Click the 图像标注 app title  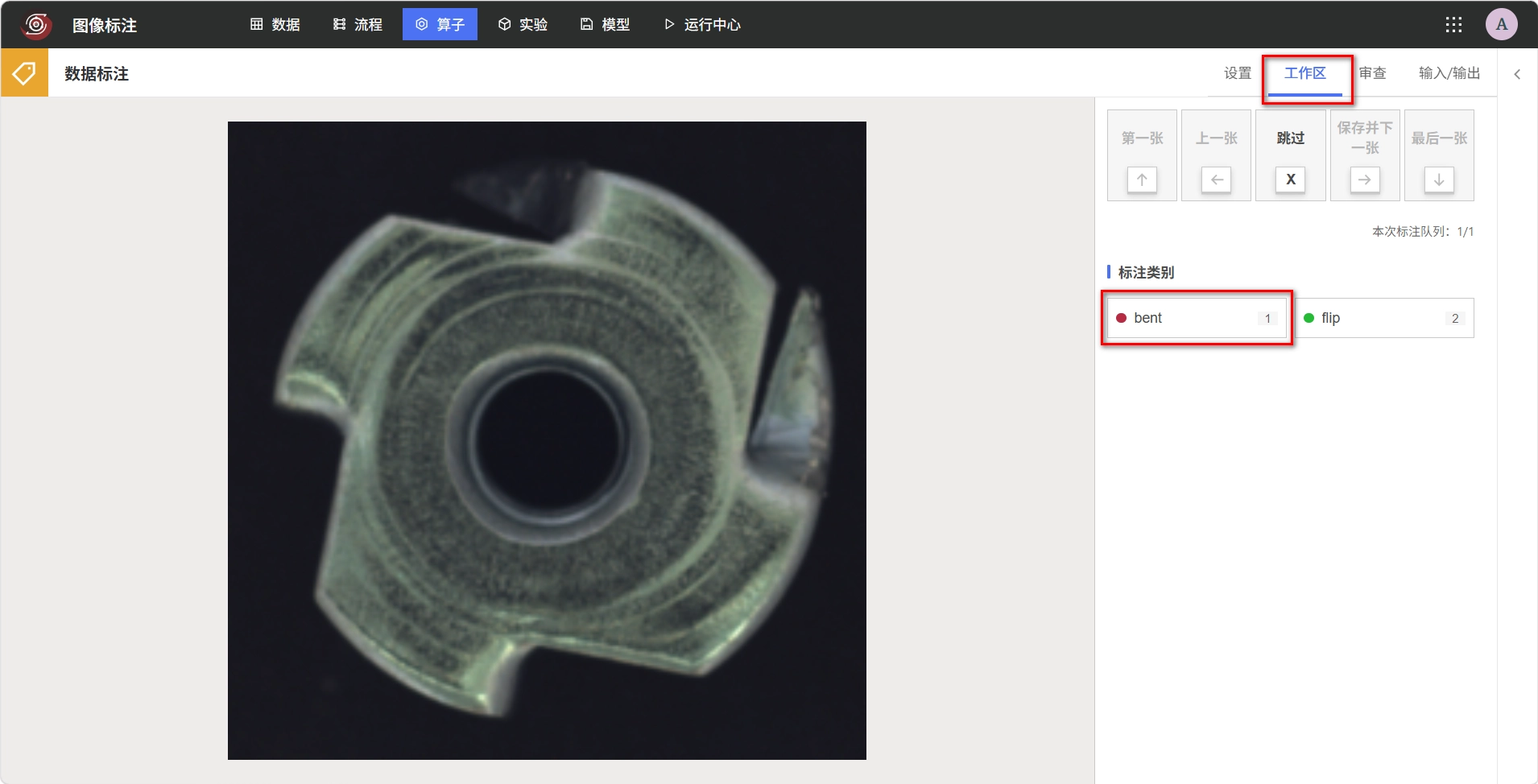coord(105,25)
